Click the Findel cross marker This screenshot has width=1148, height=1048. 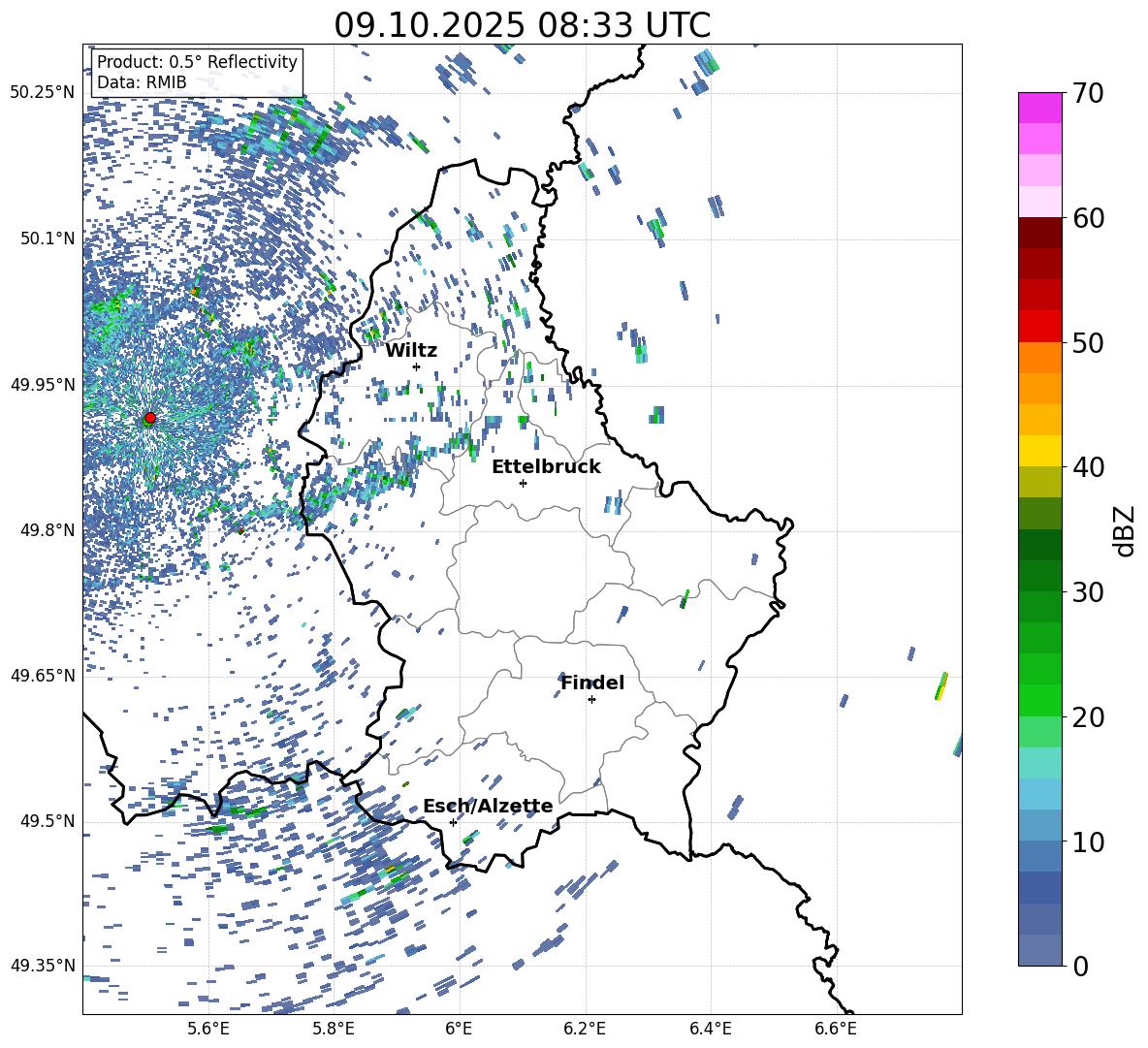pos(591,700)
